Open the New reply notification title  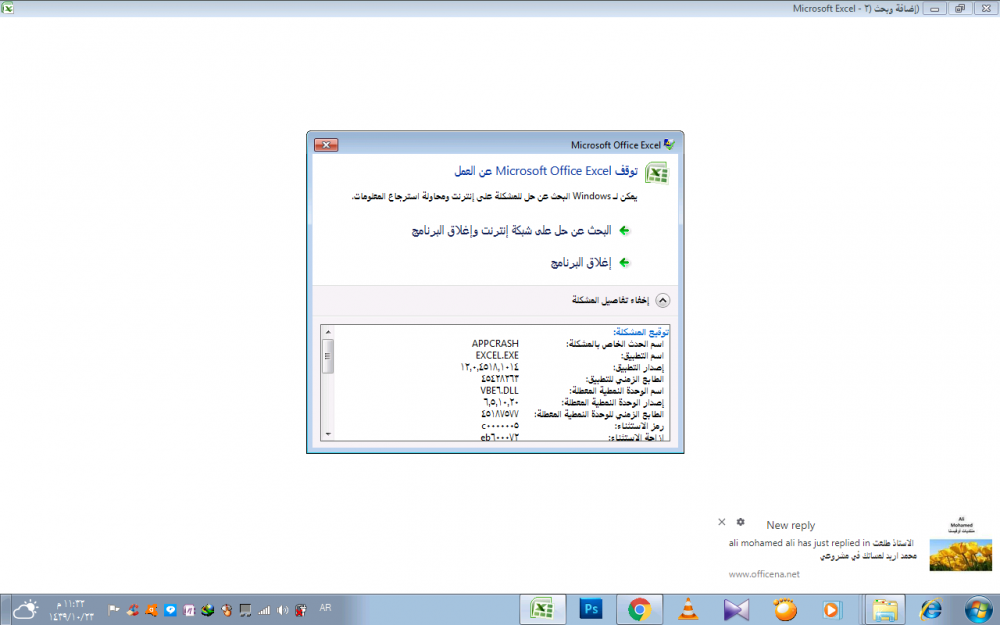[x=791, y=525]
